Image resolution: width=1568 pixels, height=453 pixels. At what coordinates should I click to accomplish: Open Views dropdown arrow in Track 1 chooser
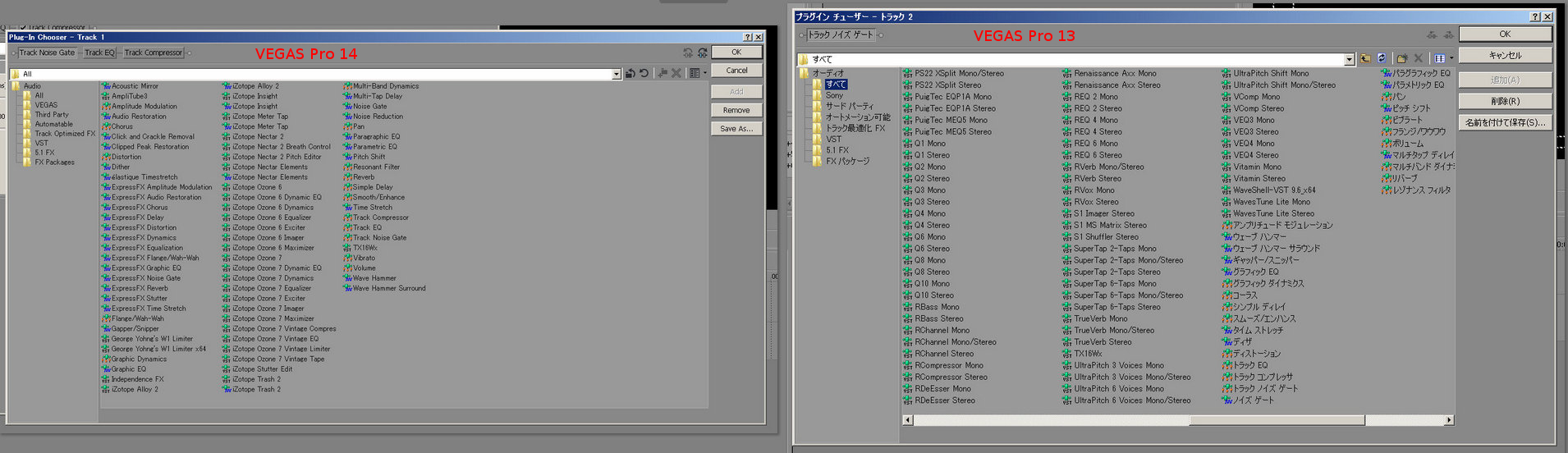[704, 74]
